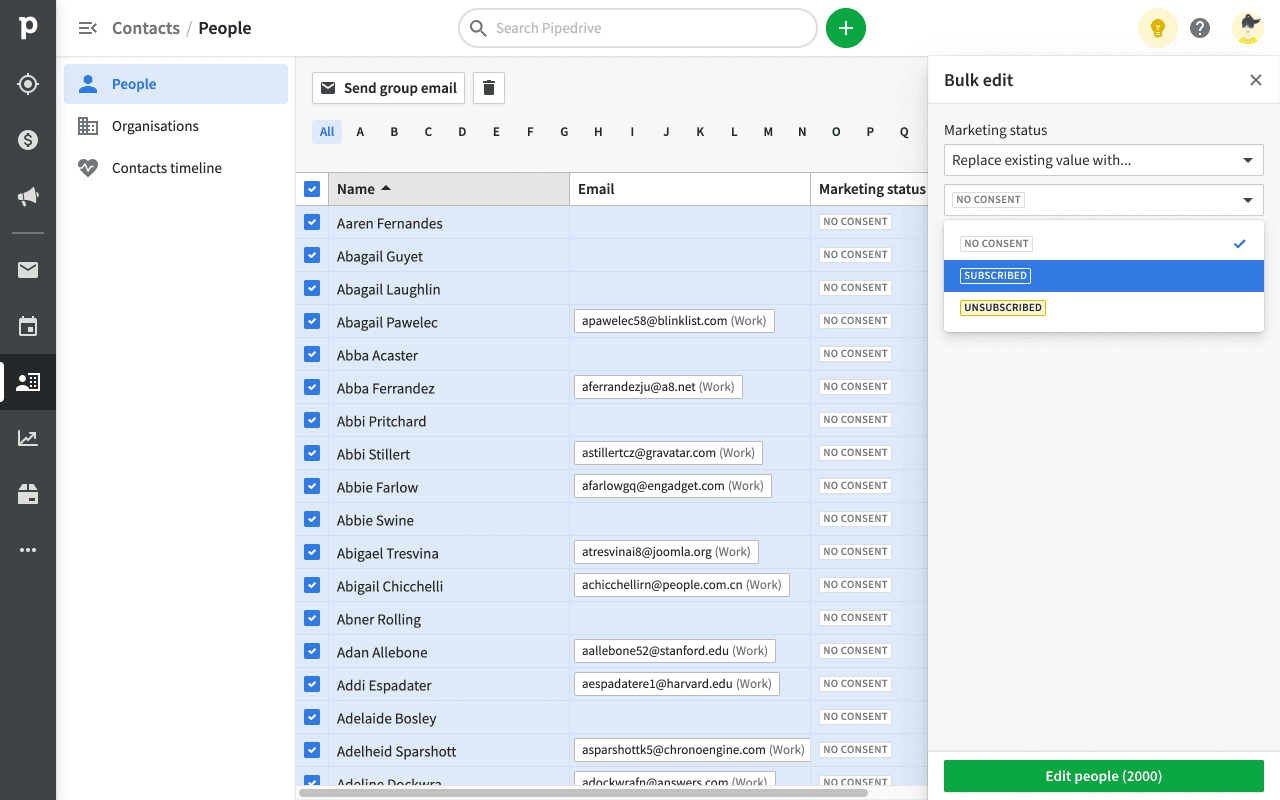Click the Edit people (2000) button

(x=1103, y=776)
